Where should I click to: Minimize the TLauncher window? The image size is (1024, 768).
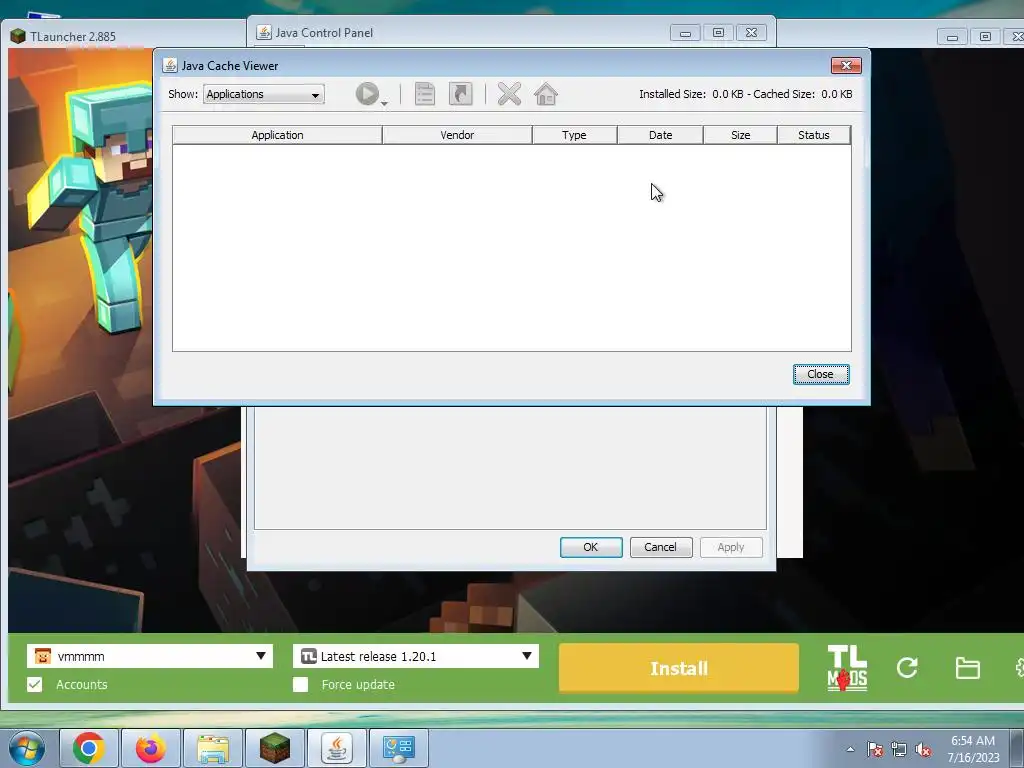(x=952, y=37)
